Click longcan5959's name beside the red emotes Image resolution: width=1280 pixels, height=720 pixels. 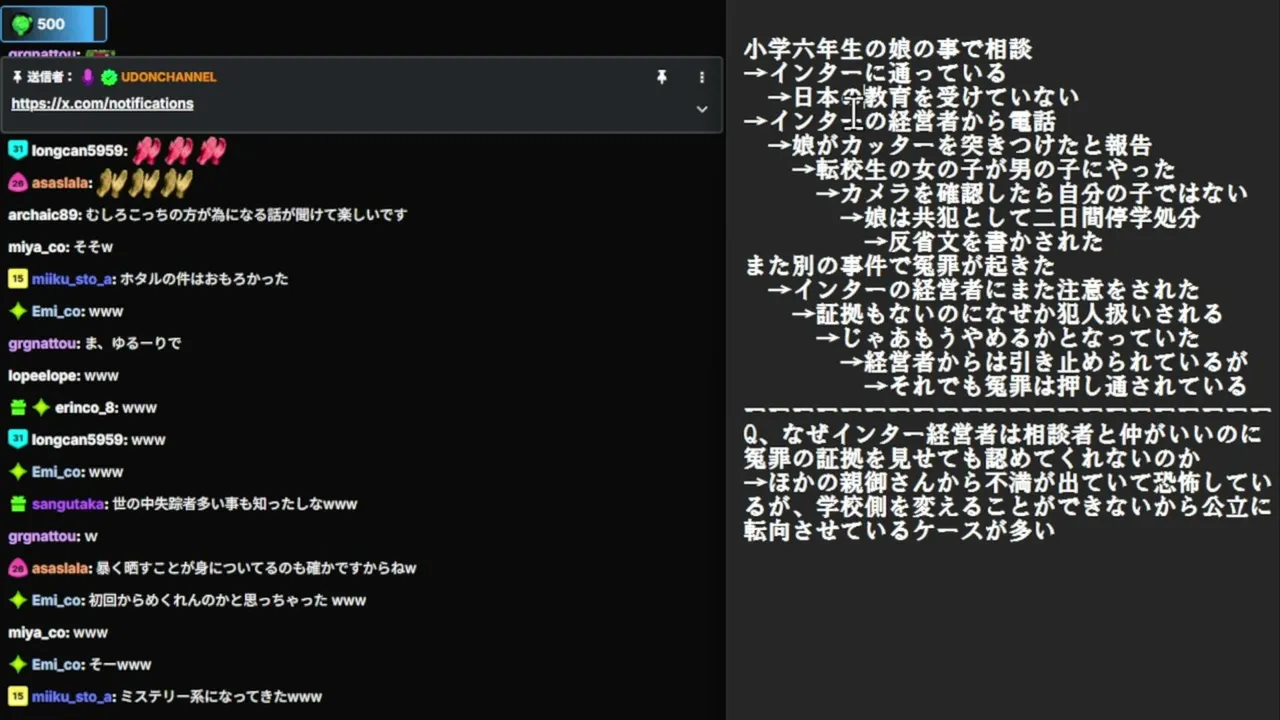79,151
